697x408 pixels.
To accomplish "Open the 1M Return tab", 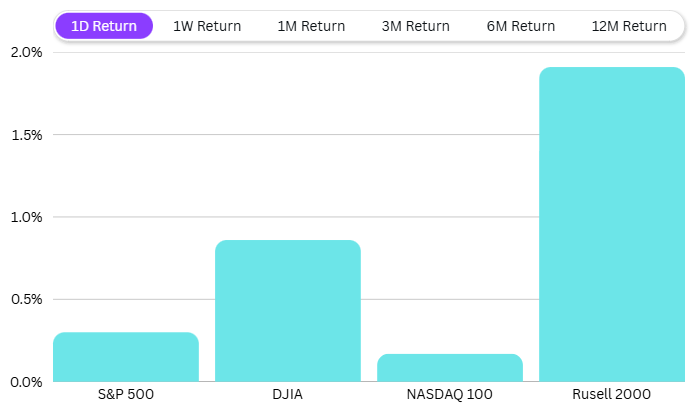I will 311,26.
